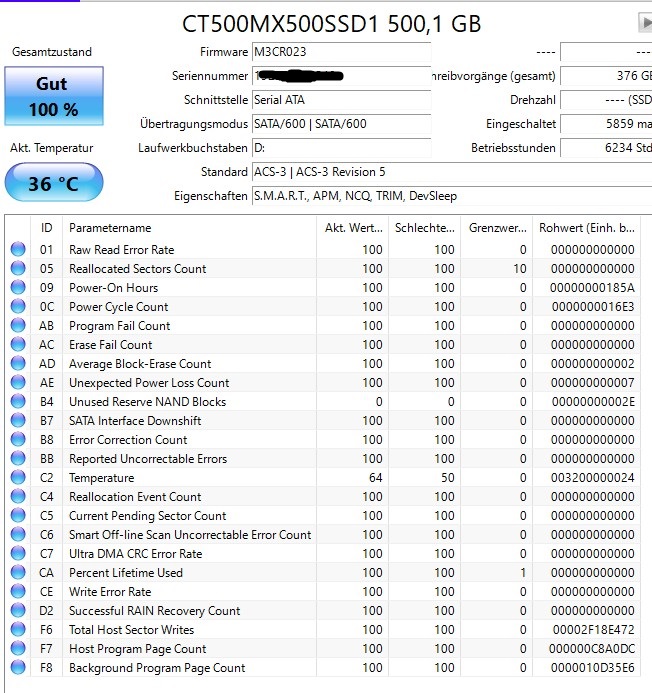Click status icon of Background Program Page Count

(18, 667)
